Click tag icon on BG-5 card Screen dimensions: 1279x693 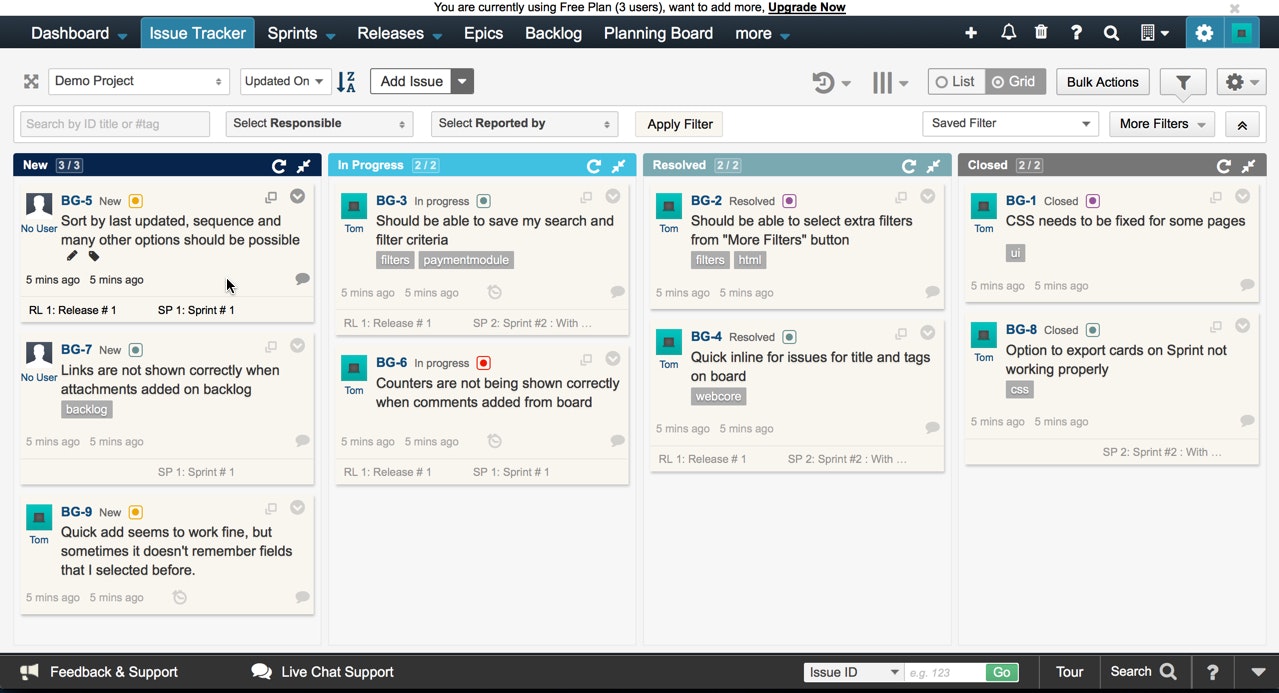pos(94,257)
